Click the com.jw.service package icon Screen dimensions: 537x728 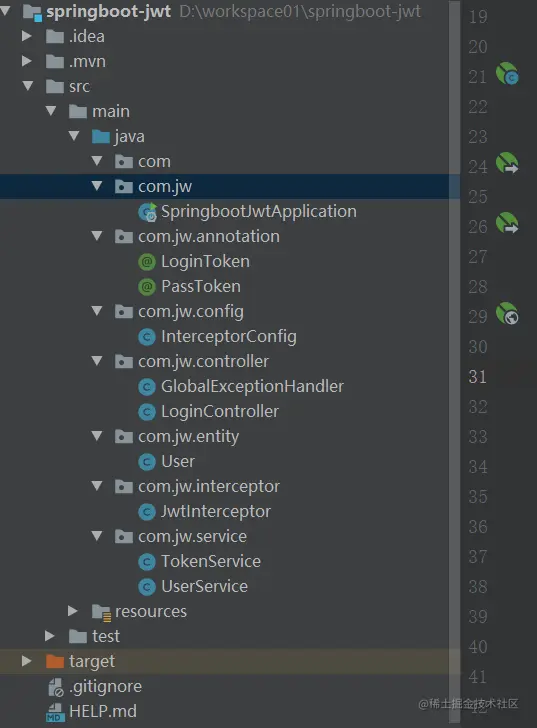coord(123,537)
